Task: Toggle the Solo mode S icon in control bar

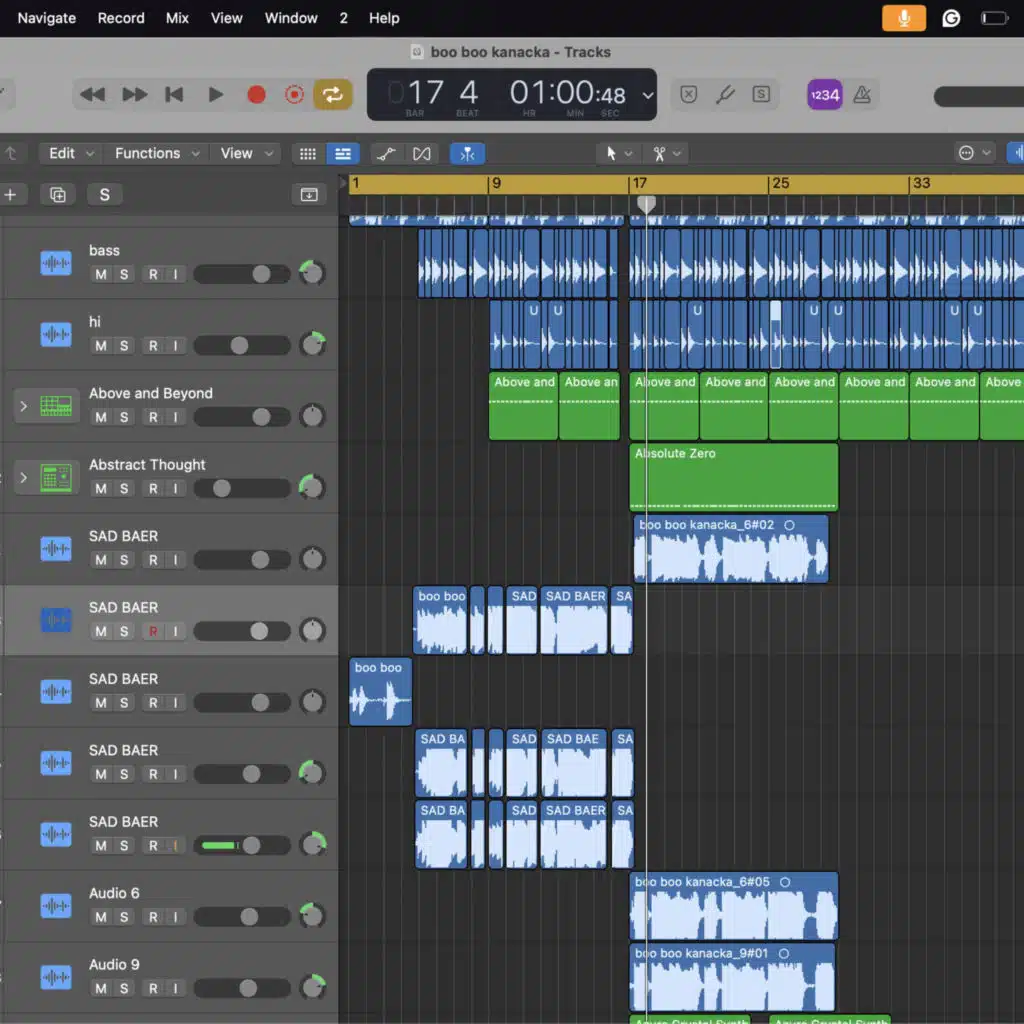Action: pos(761,95)
